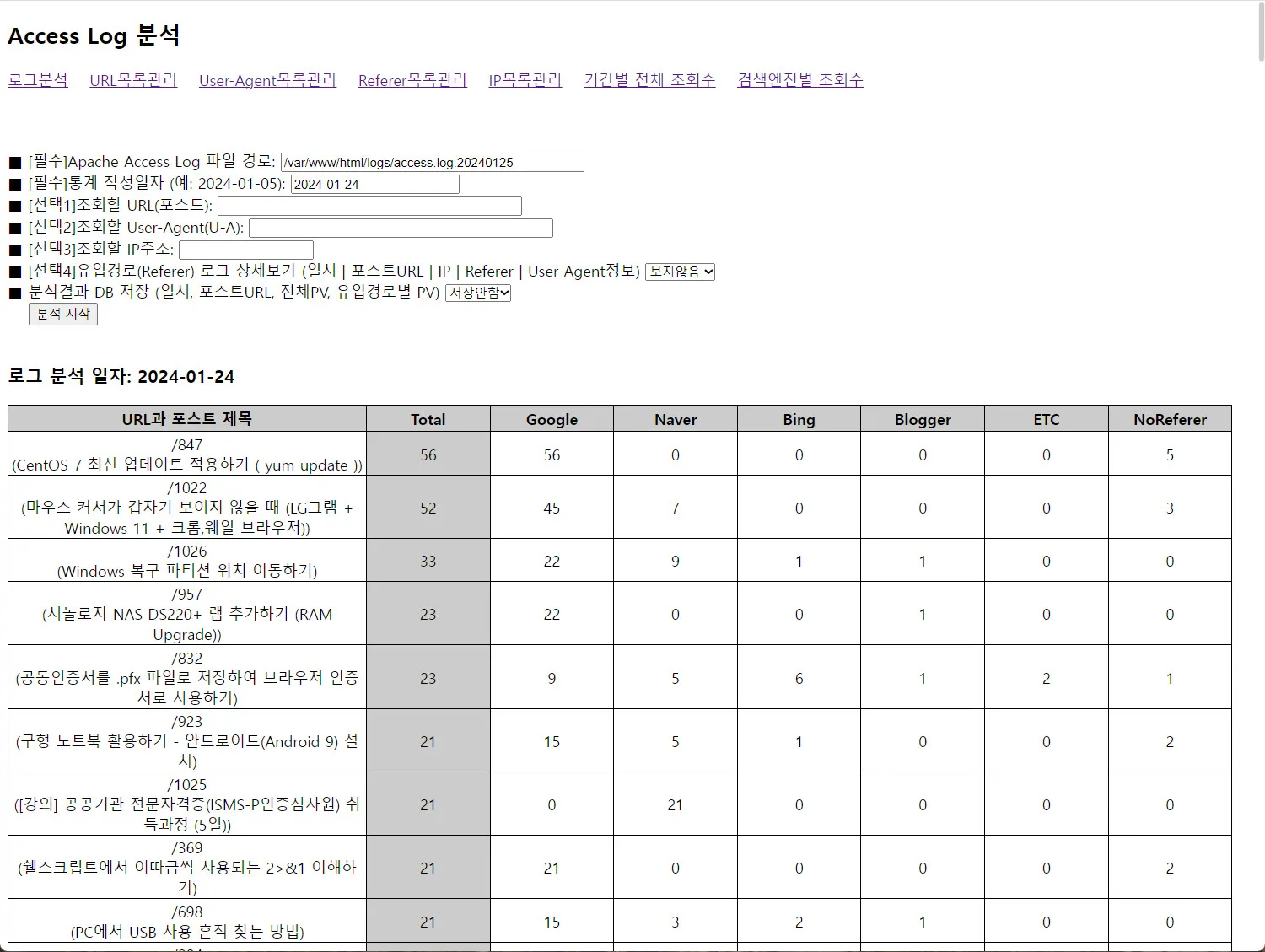Open the 로그분석 link
This screenshot has width=1265, height=952.
pyautogui.click(x=38, y=80)
